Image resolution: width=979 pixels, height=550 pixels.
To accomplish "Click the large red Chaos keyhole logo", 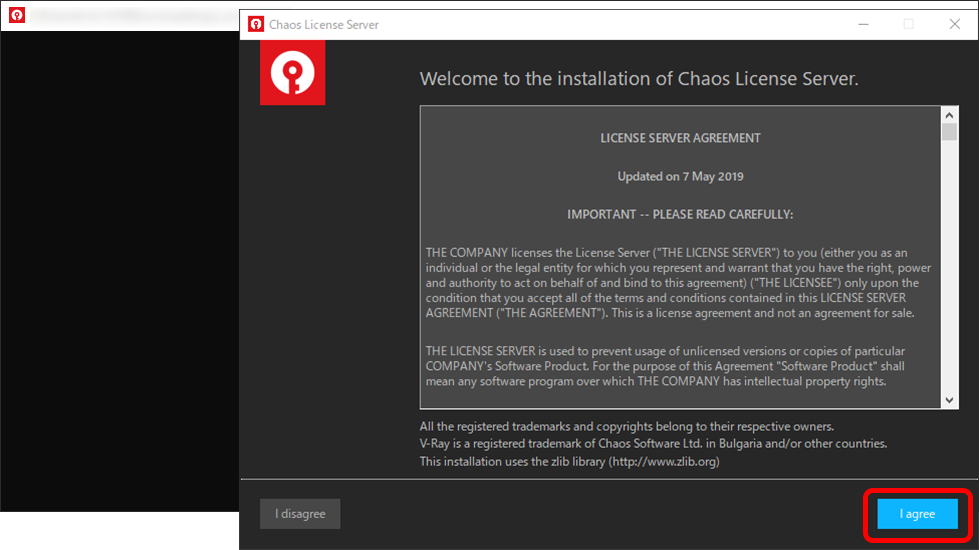I will (292, 72).
